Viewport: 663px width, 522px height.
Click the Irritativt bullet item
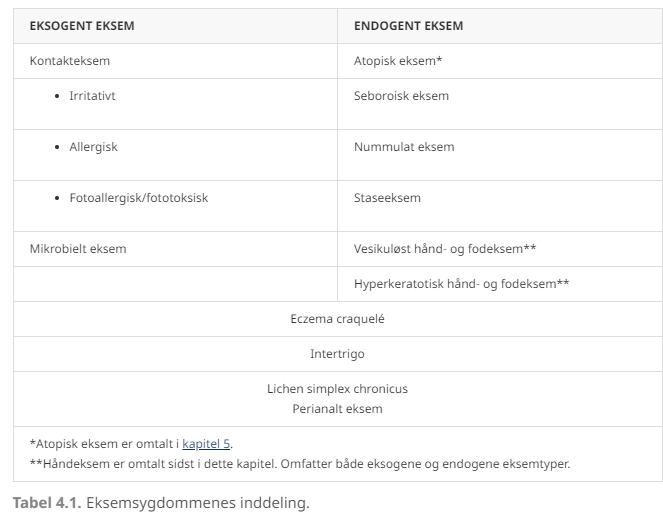coord(92,96)
